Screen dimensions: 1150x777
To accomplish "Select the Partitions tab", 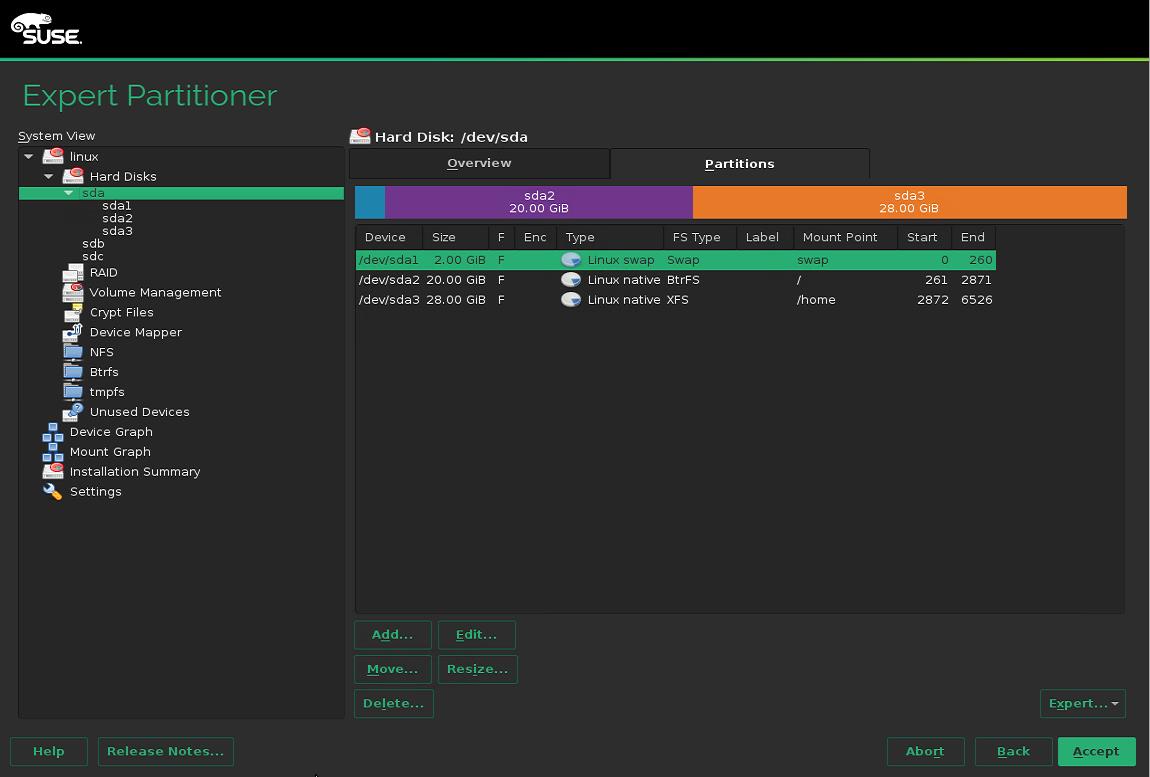I will click(740, 163).
